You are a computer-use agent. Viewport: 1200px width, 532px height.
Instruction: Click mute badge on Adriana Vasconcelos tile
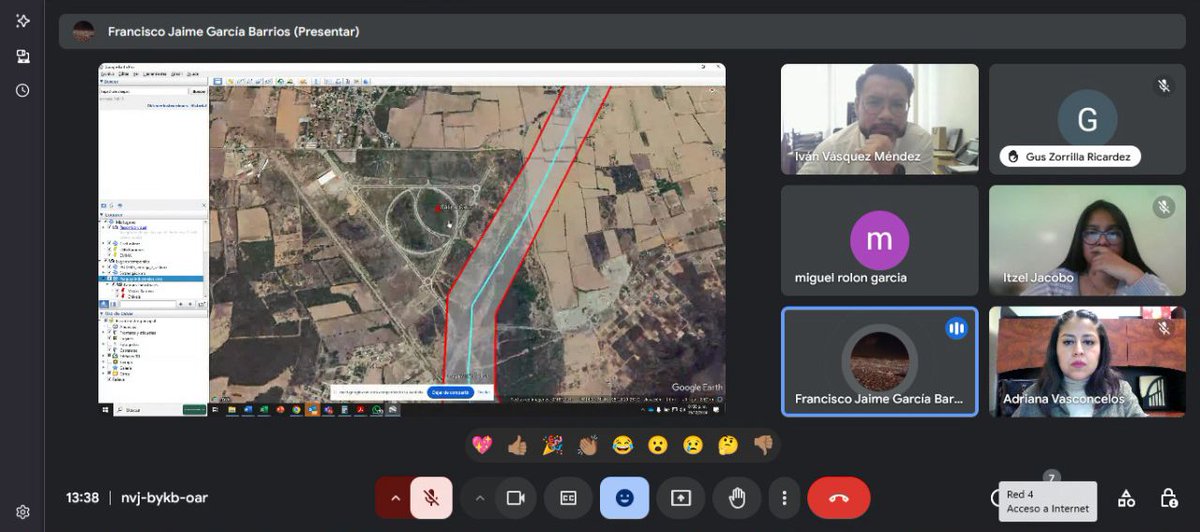tap(1164, 328)
